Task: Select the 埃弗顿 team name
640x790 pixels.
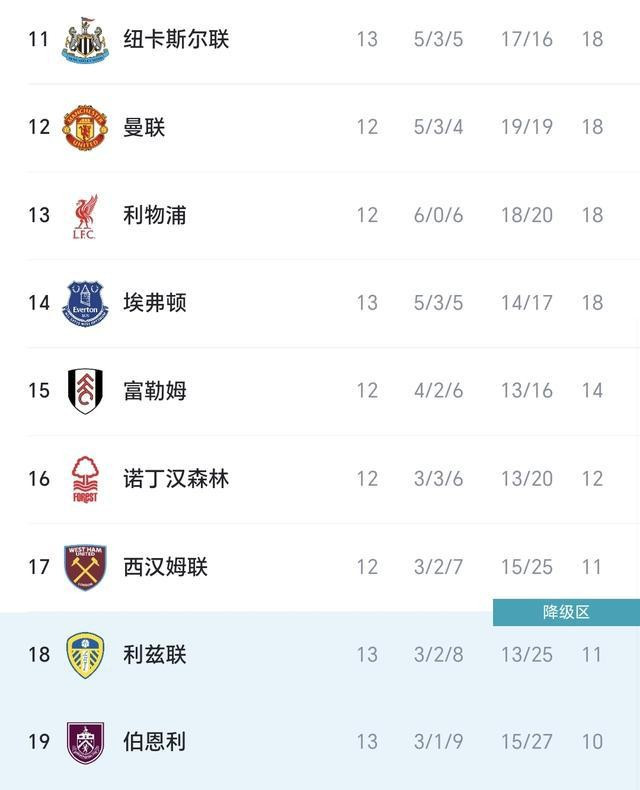Action: (x=155, y=303)
